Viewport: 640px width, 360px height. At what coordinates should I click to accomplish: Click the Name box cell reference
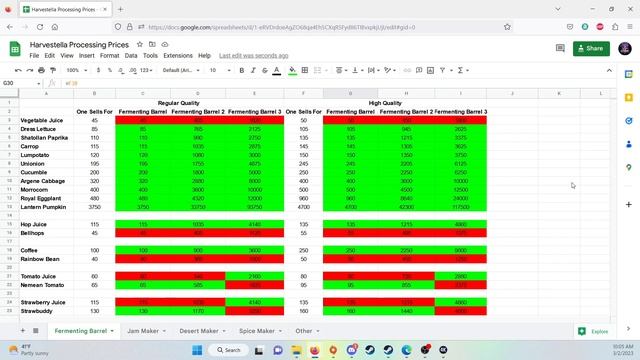pos(21,83)
